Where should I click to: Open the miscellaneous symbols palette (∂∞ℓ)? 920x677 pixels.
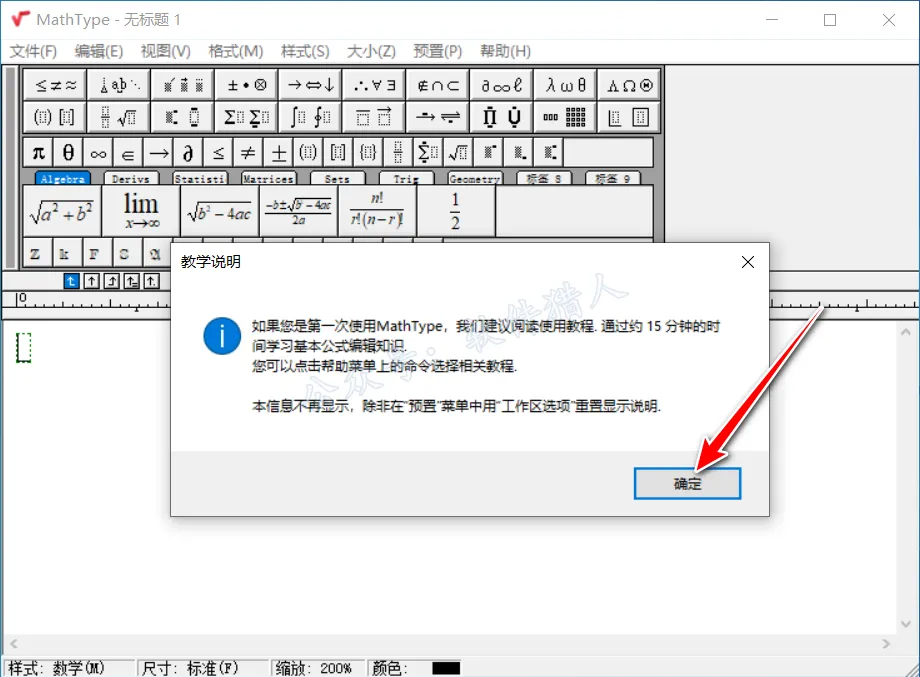[502, 85]
